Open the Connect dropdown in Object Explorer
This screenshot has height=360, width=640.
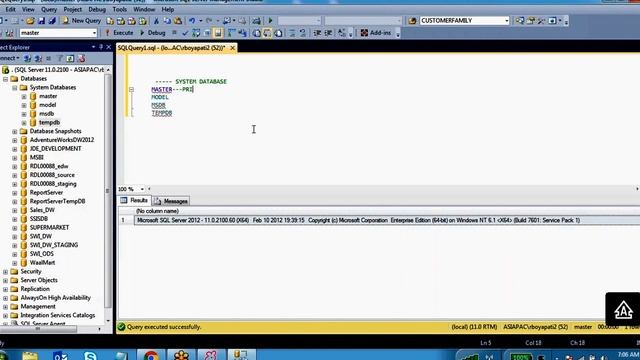18,59
